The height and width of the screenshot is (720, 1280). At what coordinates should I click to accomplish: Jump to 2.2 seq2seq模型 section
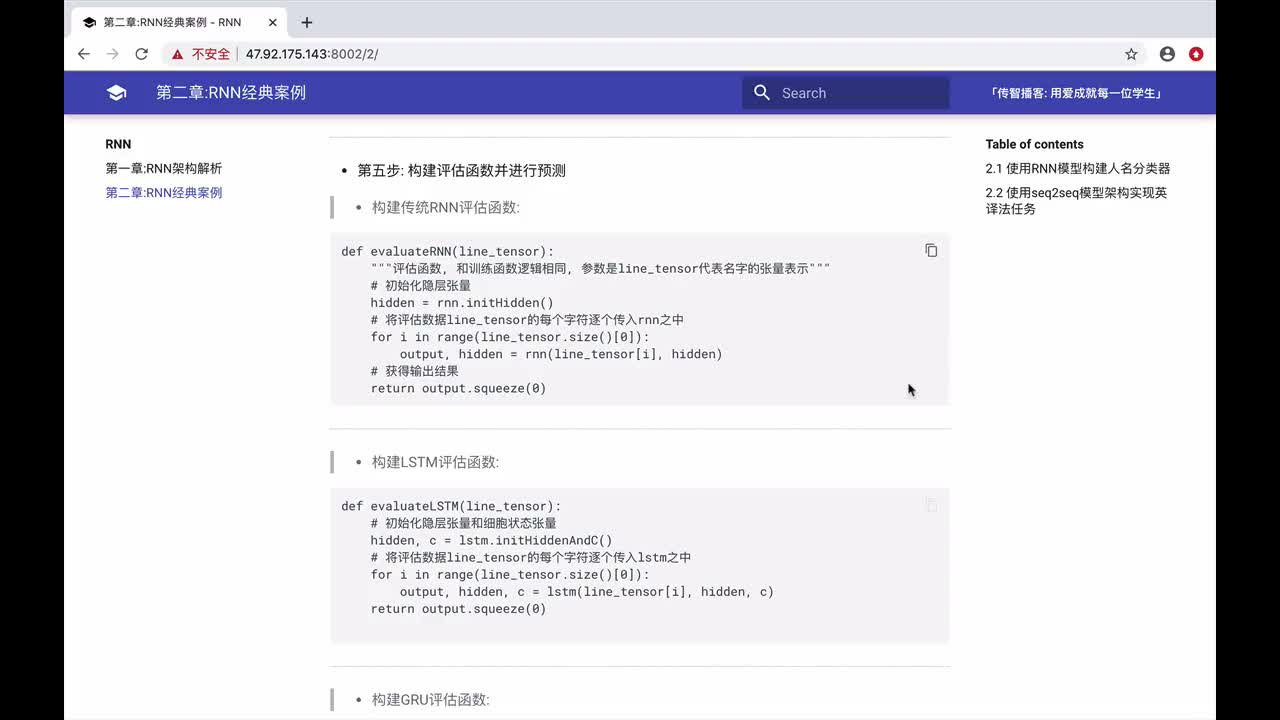click(x=1076, y=201)
